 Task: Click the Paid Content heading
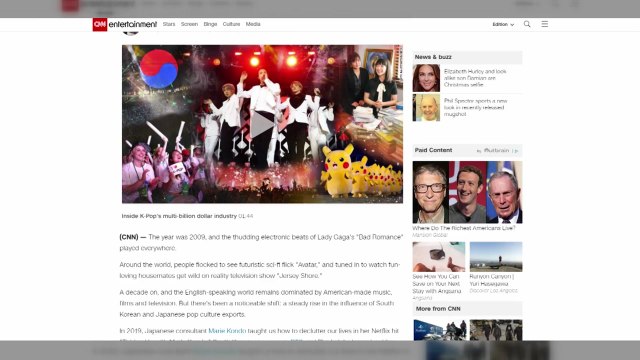(433, 150)
